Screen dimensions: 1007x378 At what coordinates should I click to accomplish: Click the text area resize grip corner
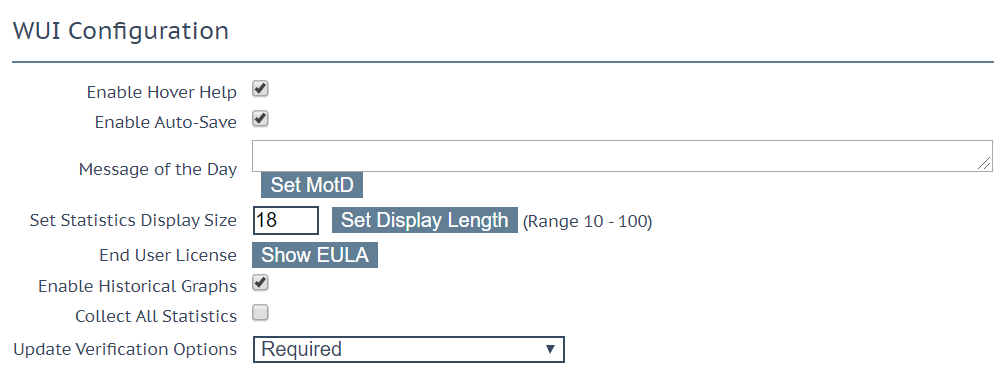click(x=984, y=164)
